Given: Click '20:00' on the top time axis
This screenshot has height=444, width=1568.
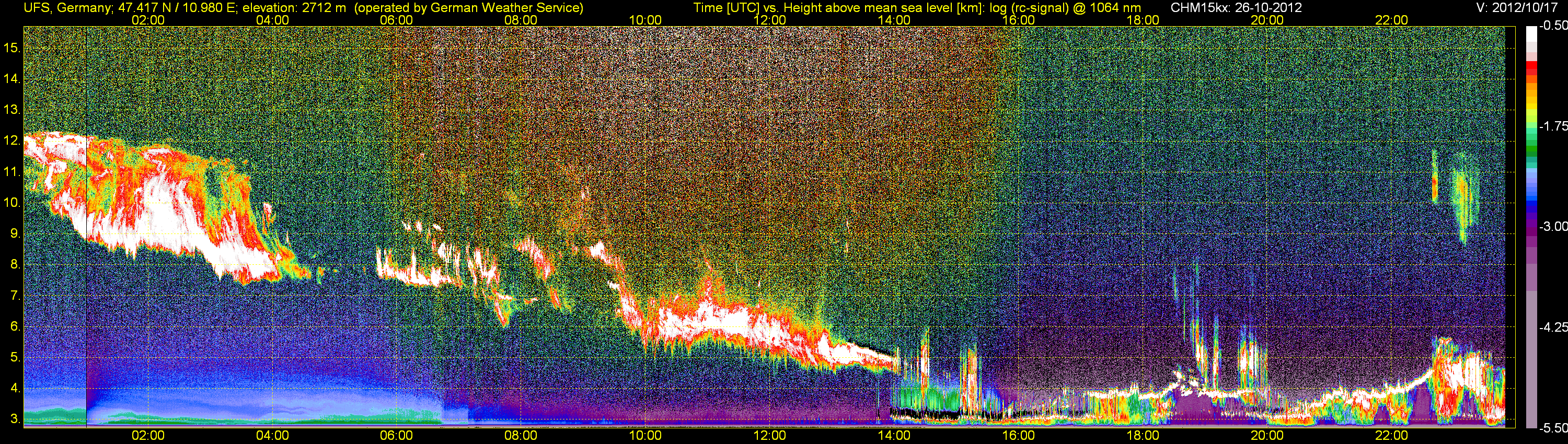Looking at the screenshot, I should tap(1267, 20).
